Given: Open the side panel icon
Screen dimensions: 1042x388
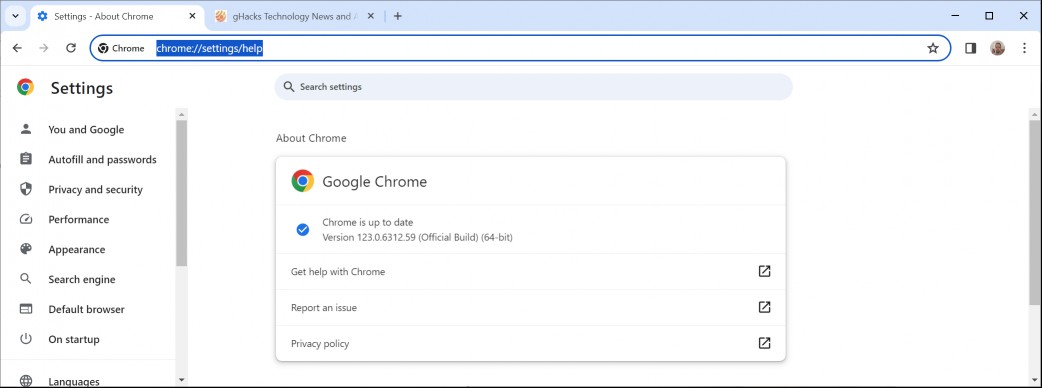Looking at the screenshot, I should pos(970,48).
